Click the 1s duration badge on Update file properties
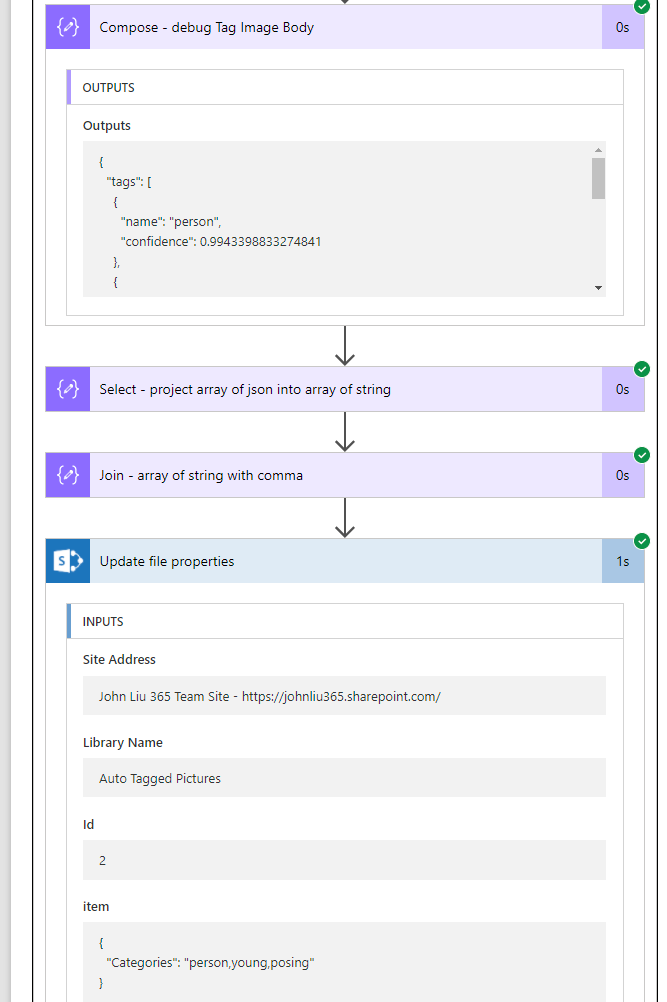This screenshot has height=1002, width=667. click(623, 561)
